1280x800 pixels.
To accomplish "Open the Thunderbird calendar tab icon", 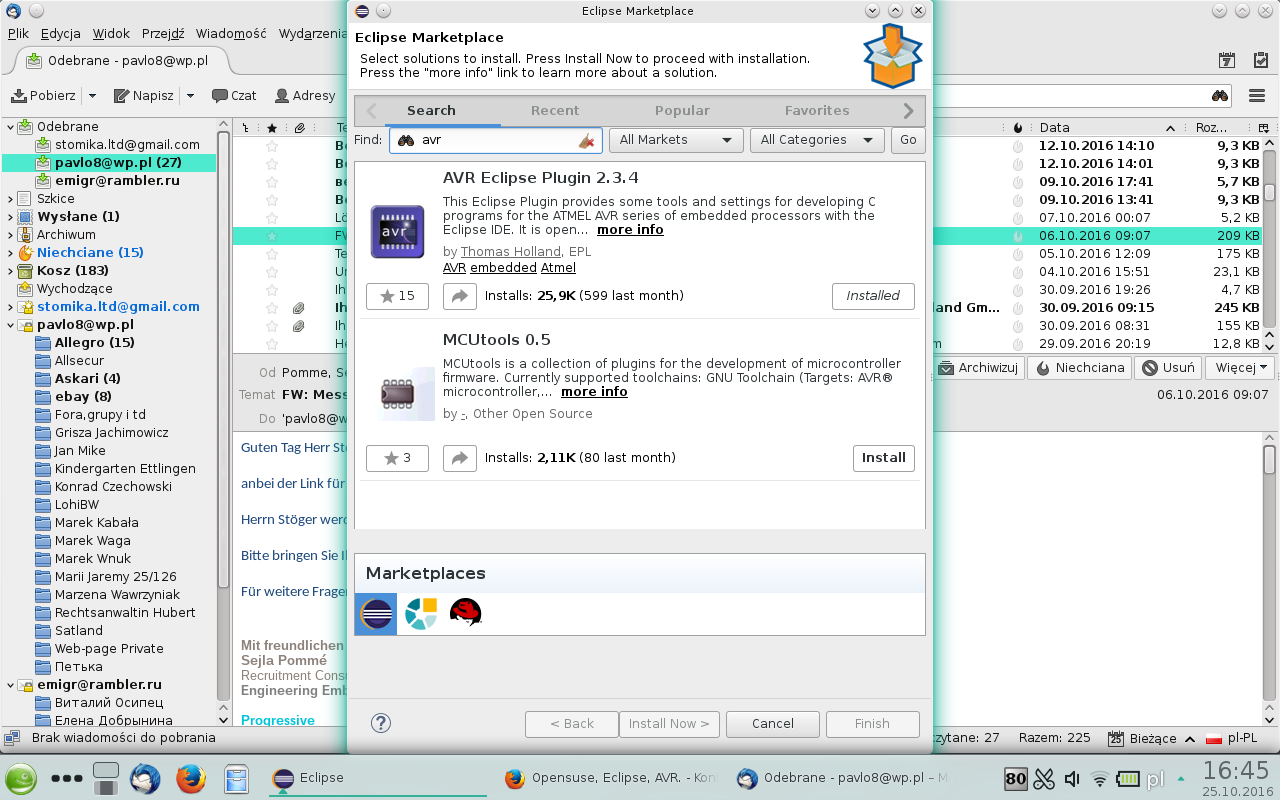I will tap(1227, 61).
